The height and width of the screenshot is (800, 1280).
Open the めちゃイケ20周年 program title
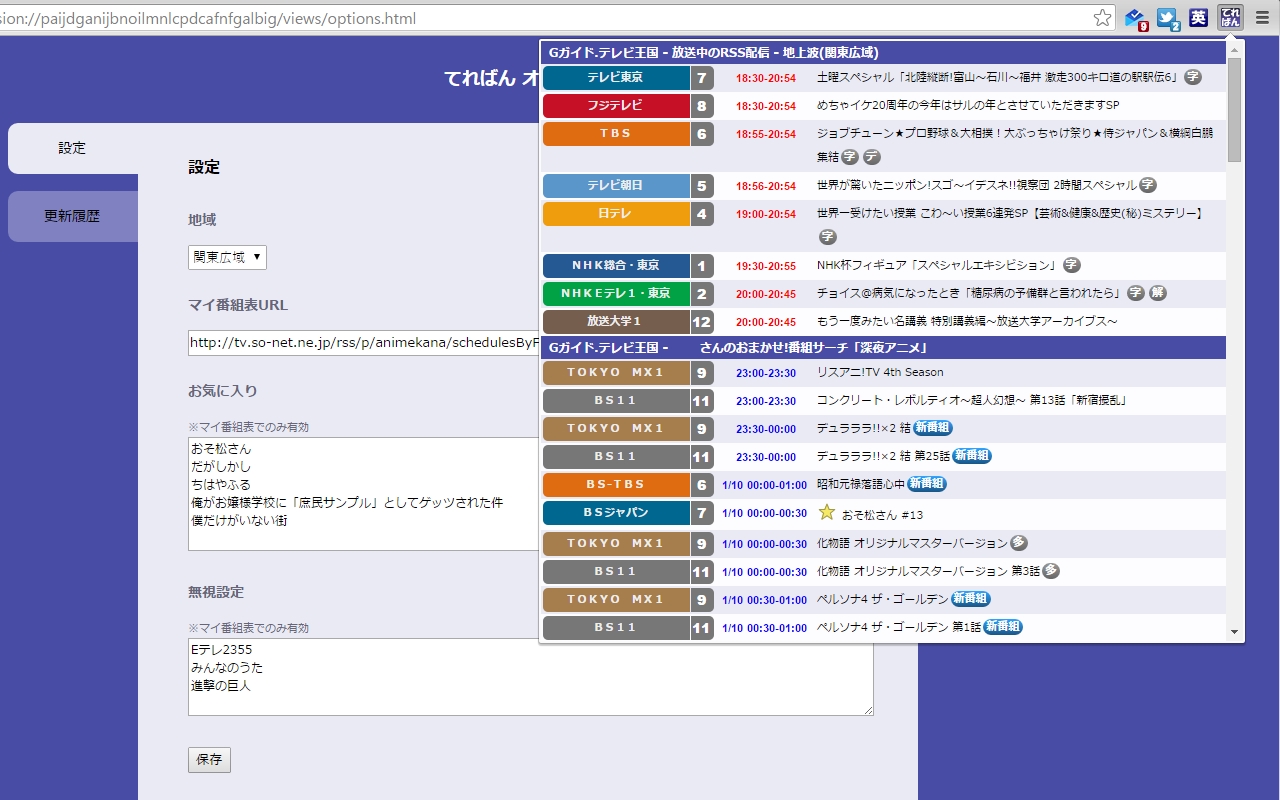(x=968, y=105)
